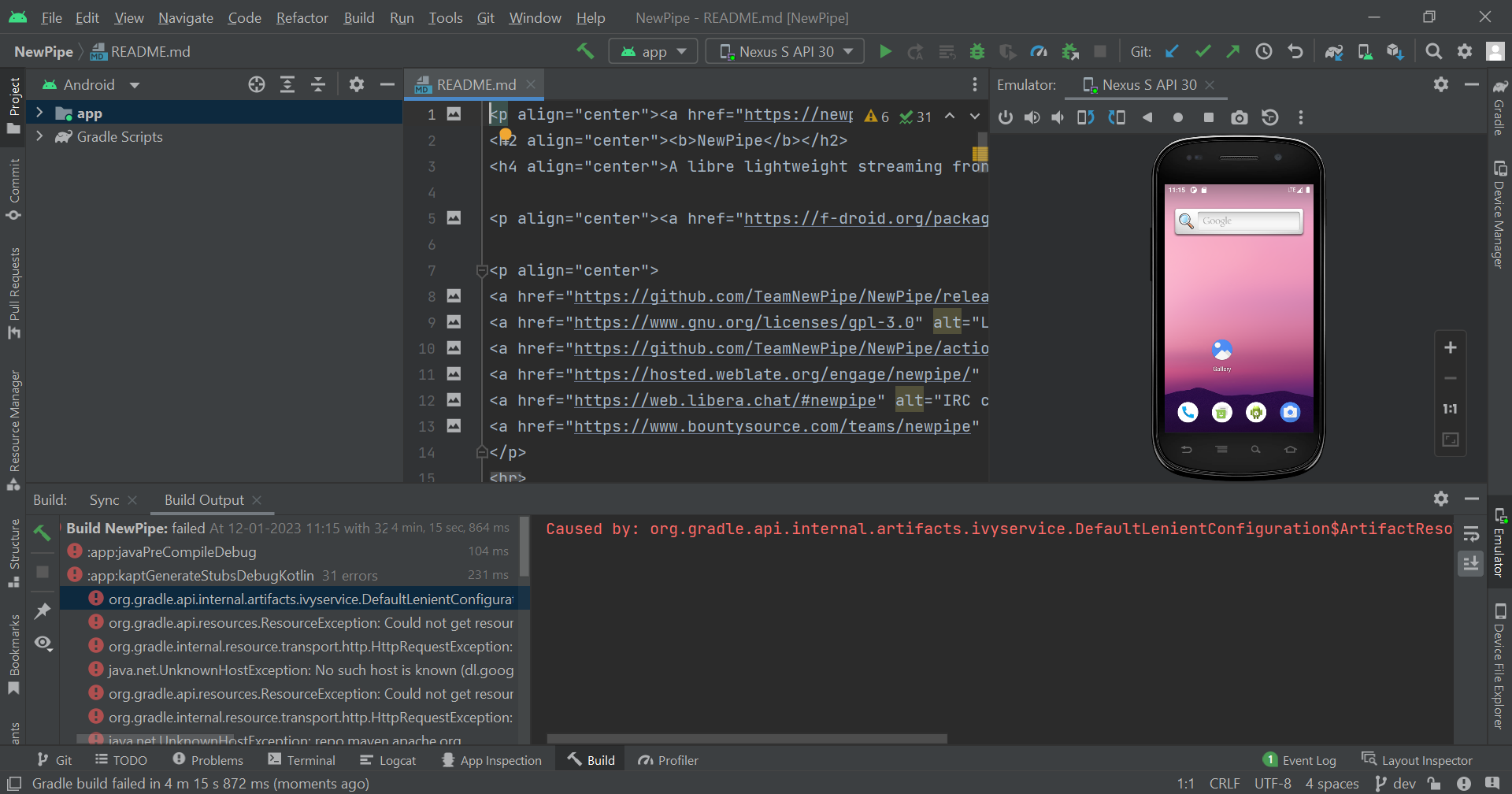1512x794 pixels.
Task: Run the app with green play button
Action: coord(885,52)
